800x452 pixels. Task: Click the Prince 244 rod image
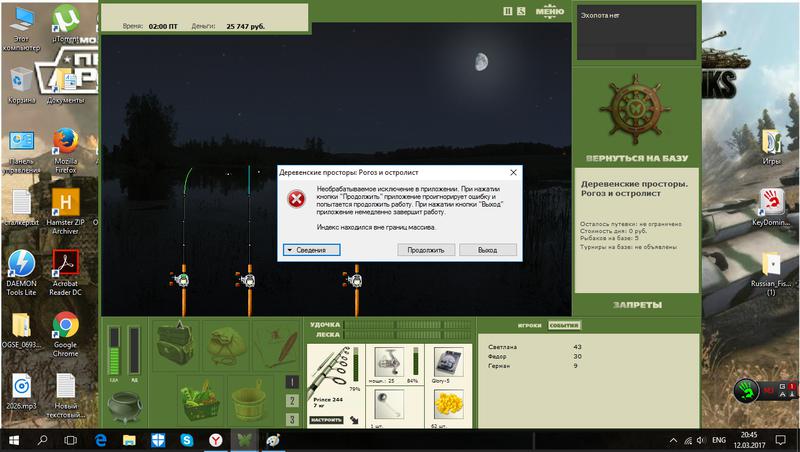[330, 371]
